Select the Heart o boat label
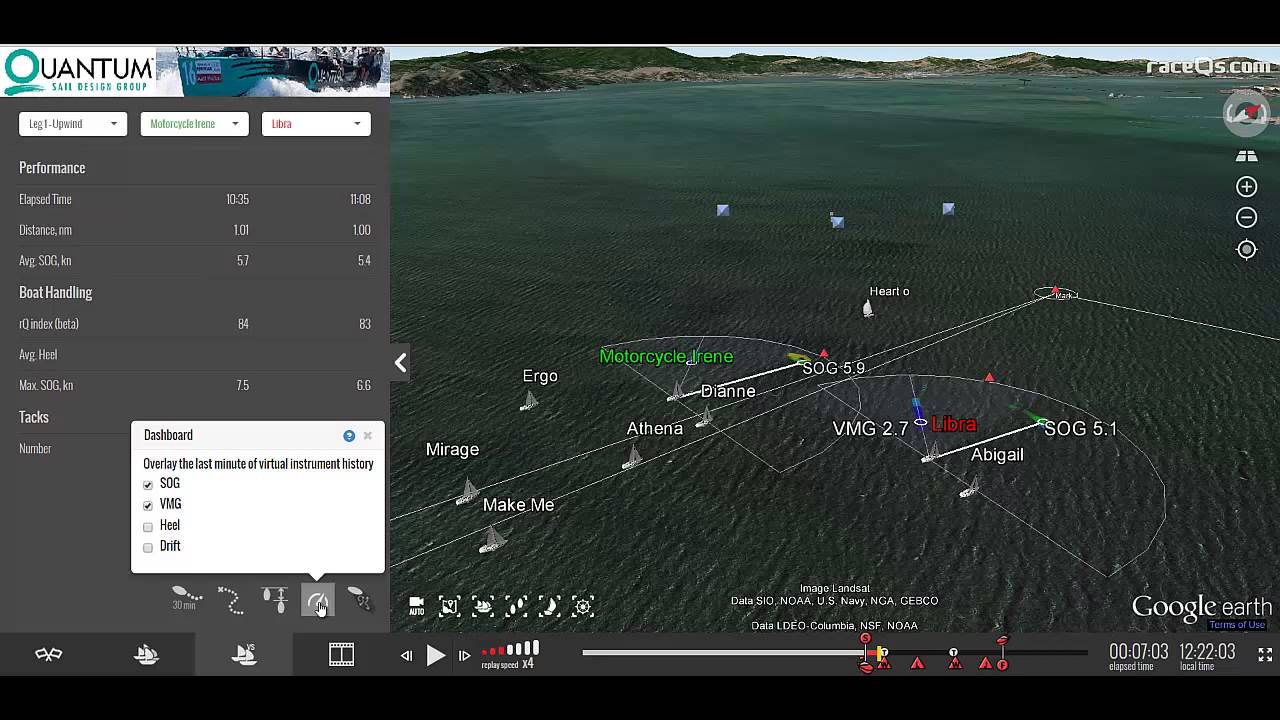1280x720 pixels. 889,292
